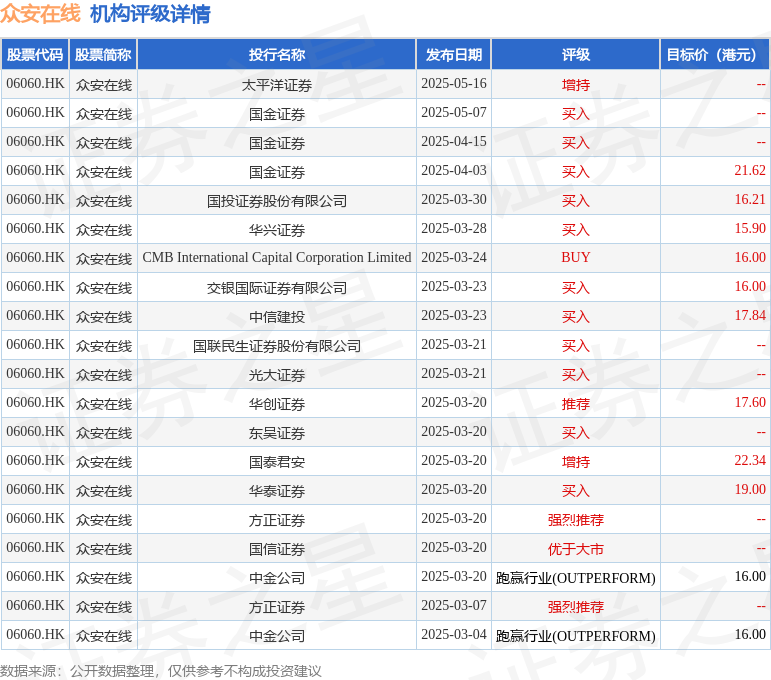Screen dimensions: 771x680
Task: Click the 机构评级详情 heading
Action: coord(150,14)
